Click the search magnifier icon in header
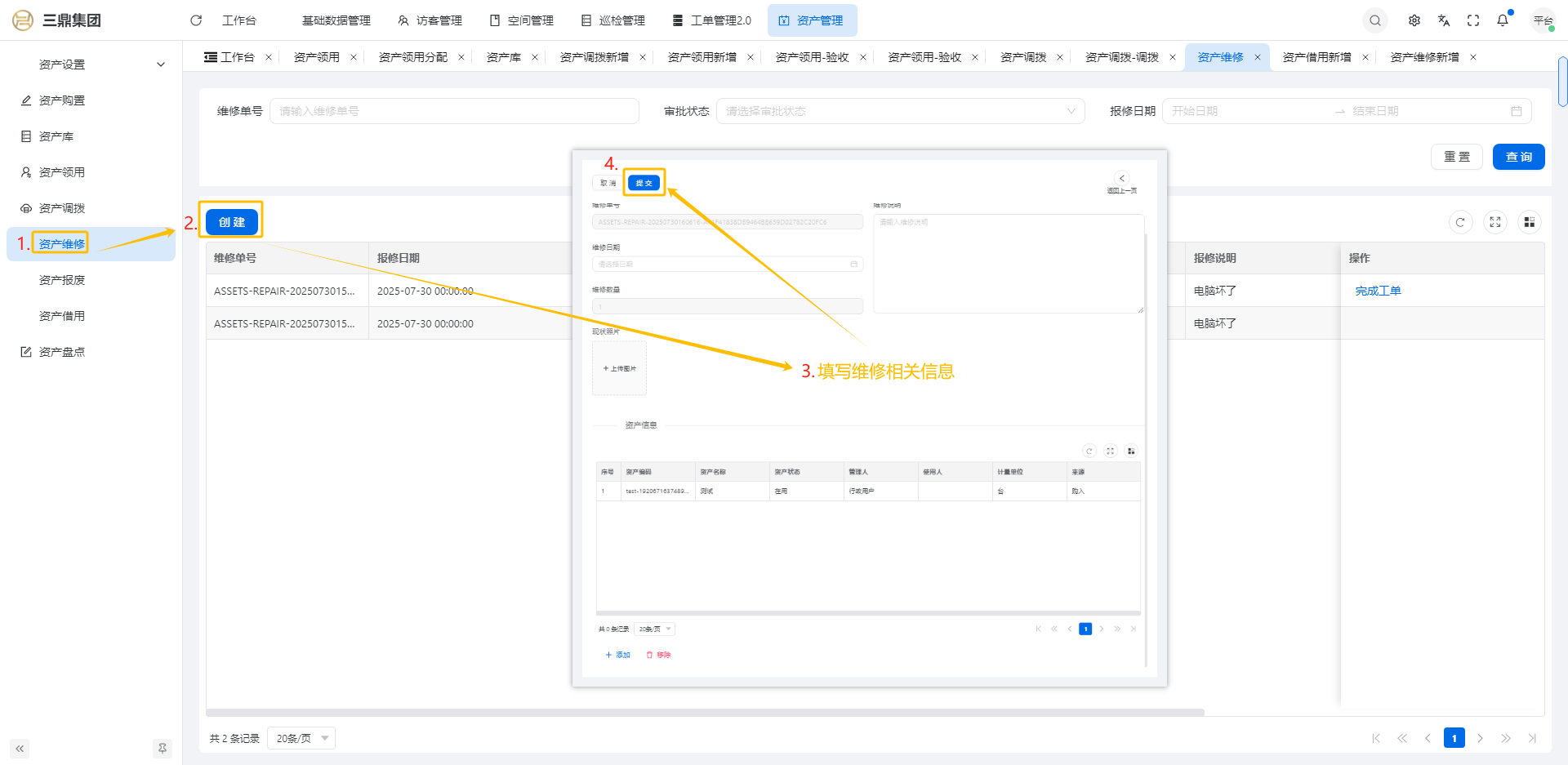Screen dimensions: 1568x765 (x=1375, y=20)
